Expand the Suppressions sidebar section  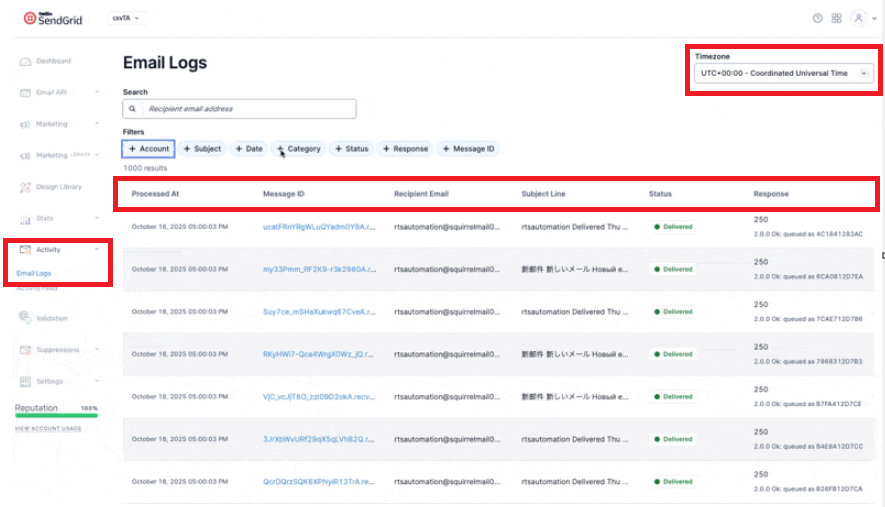97,350
